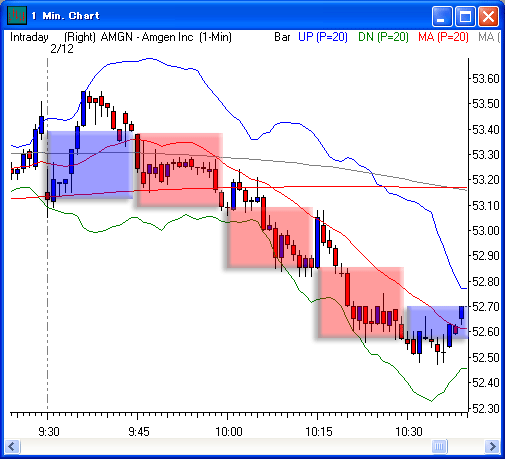Click the 10:15 time axis label
The height and width of the screenshot is (459, 505).
(319, 432)
